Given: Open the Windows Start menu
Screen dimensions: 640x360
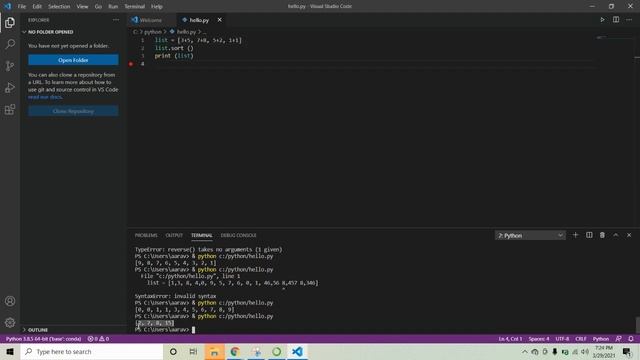Looking at the screenshot, I should (10, 351).
